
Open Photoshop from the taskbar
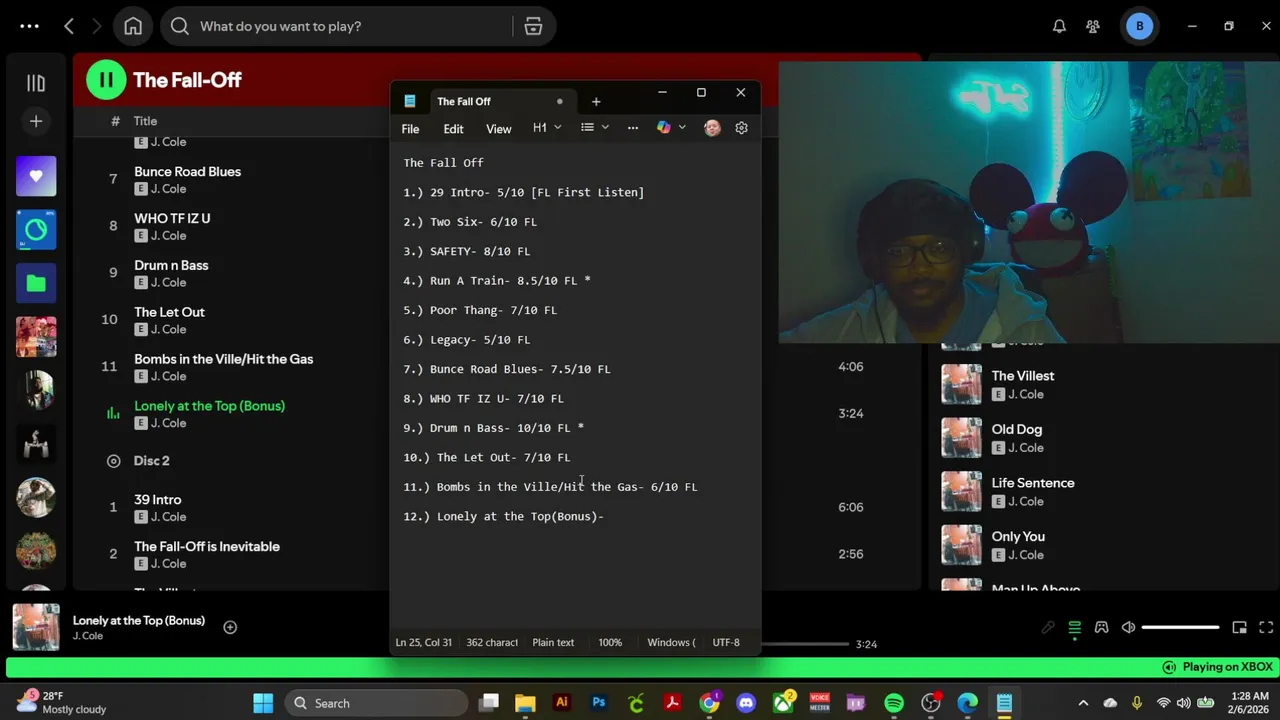(x=599, y=703)
